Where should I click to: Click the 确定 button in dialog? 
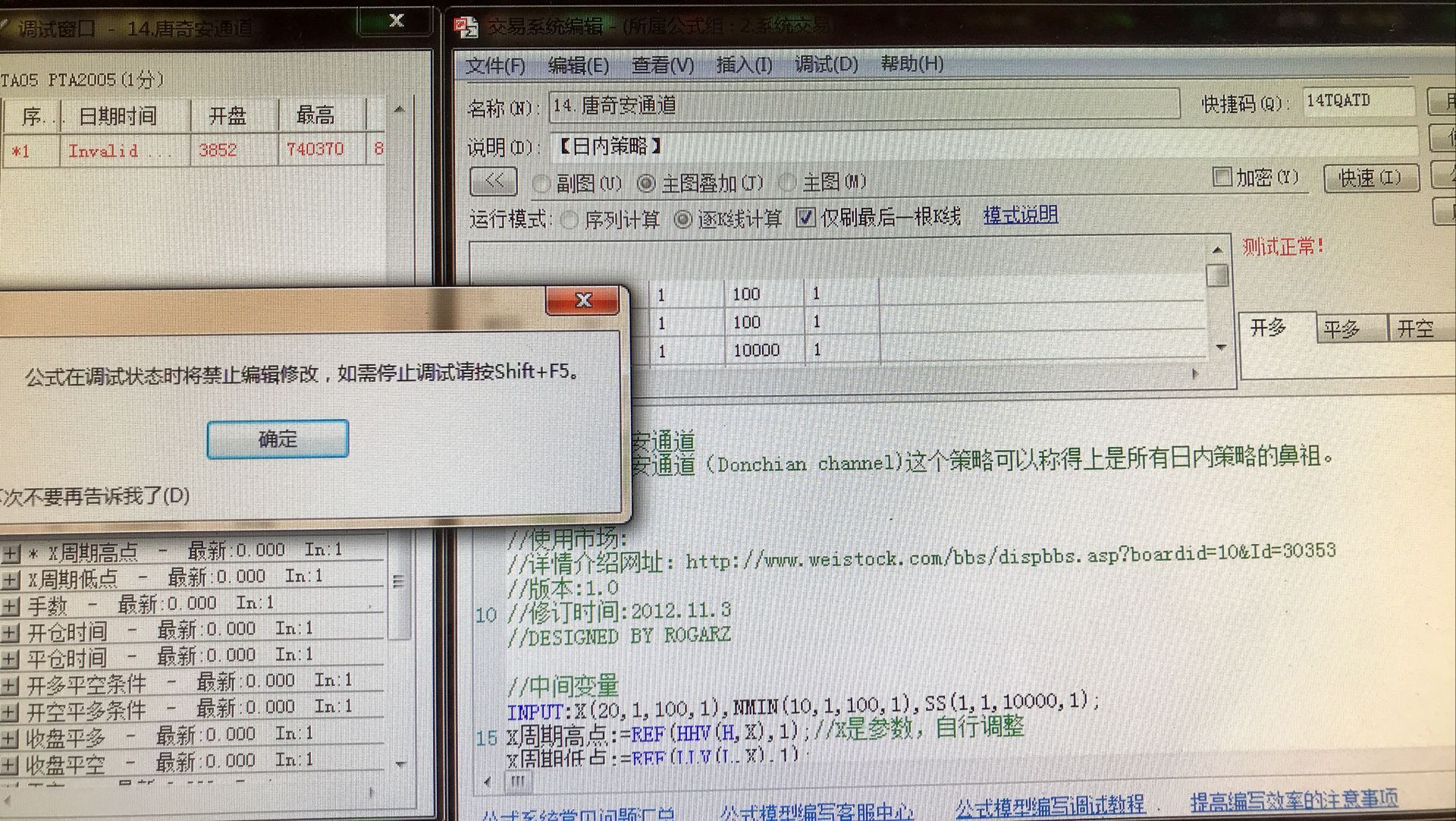pyautogui.click(x=278, y=439)
